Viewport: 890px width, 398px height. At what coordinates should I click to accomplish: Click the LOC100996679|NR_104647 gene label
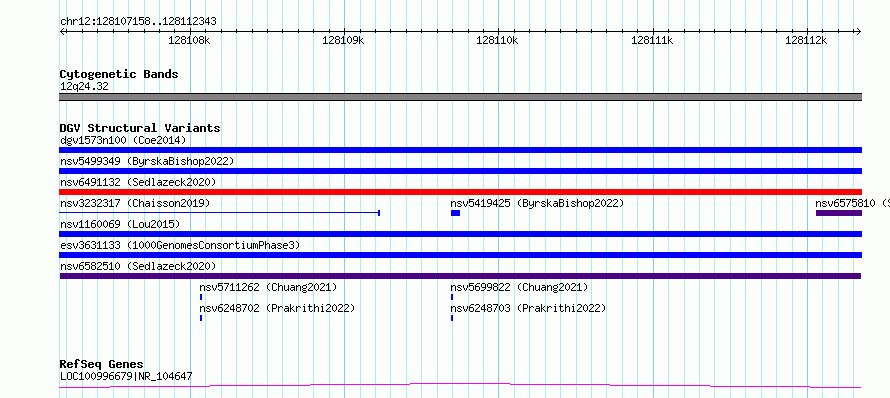(x=126, y=376)
